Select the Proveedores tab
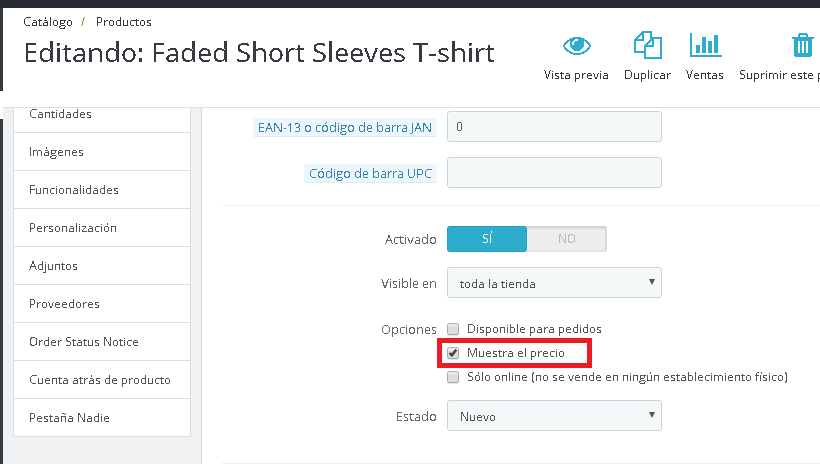The image size is (820, 464). (65, 304)
